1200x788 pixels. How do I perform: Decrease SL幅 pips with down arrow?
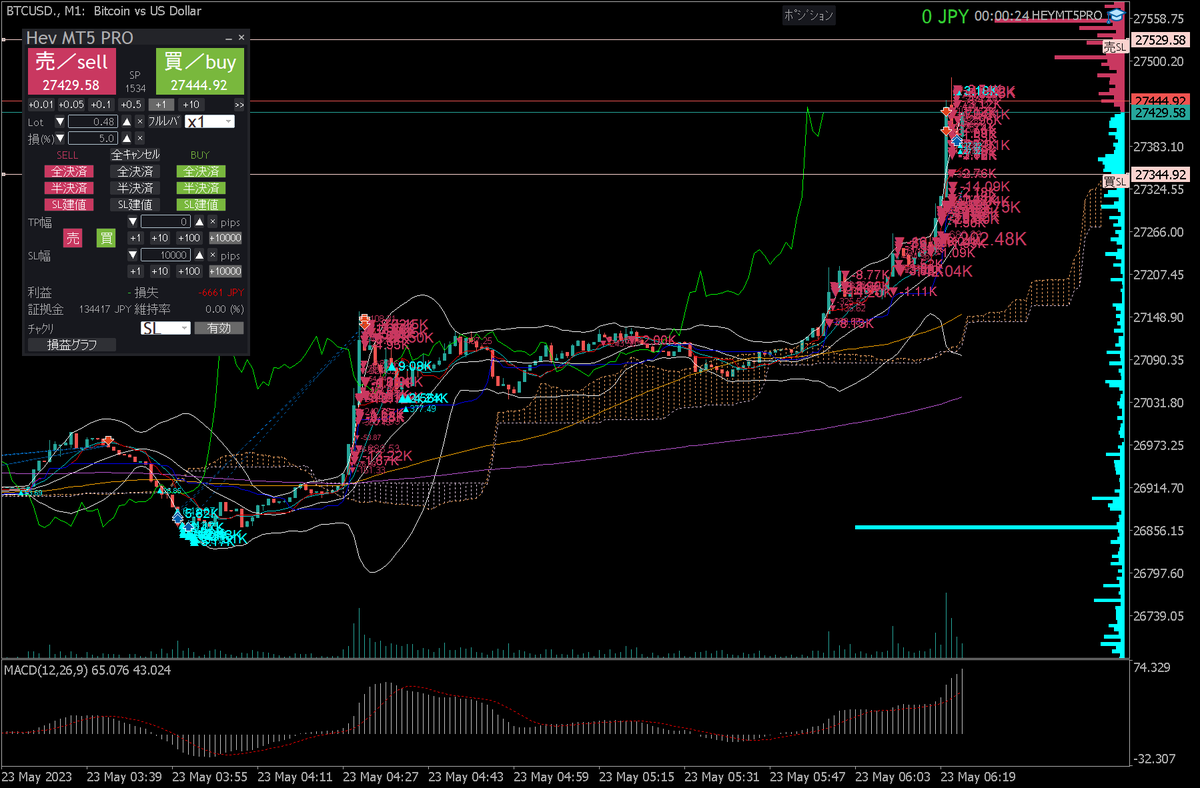pyautogui.click(x=133, y=255)
